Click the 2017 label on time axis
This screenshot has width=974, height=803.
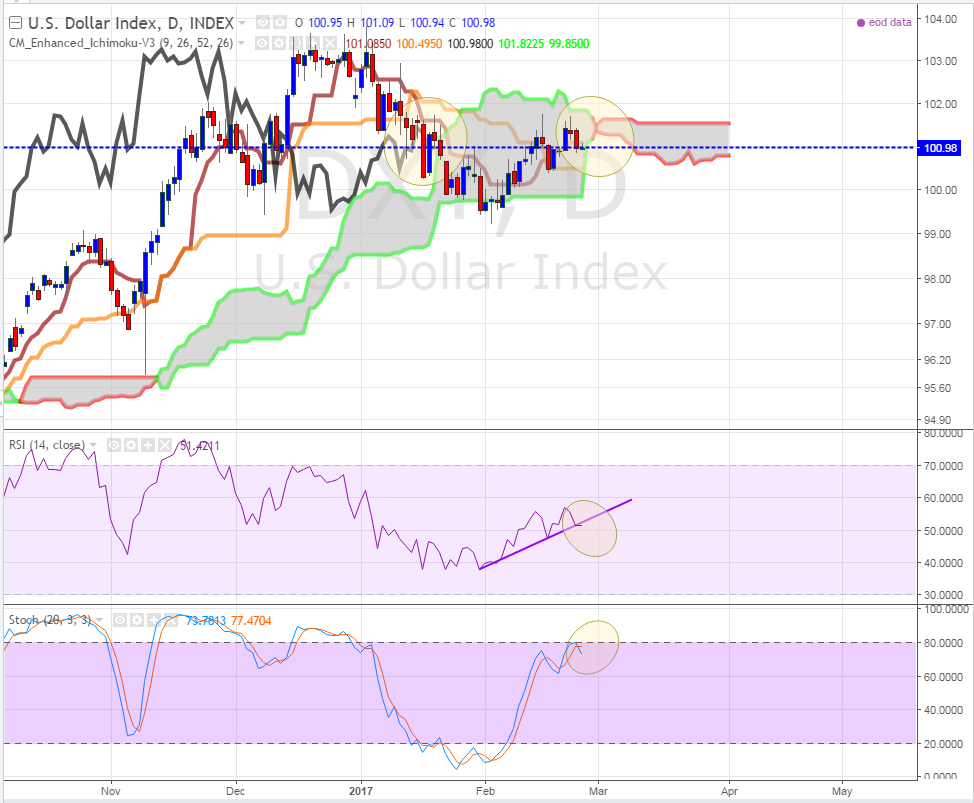point(361,791)
